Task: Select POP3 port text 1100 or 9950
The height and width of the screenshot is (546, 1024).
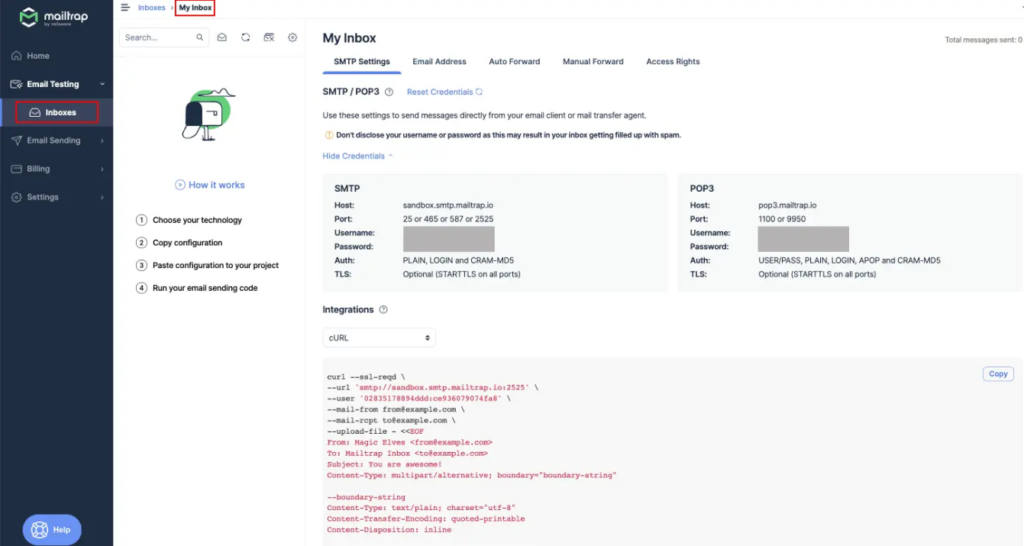Action: click(x=782, y=219)
